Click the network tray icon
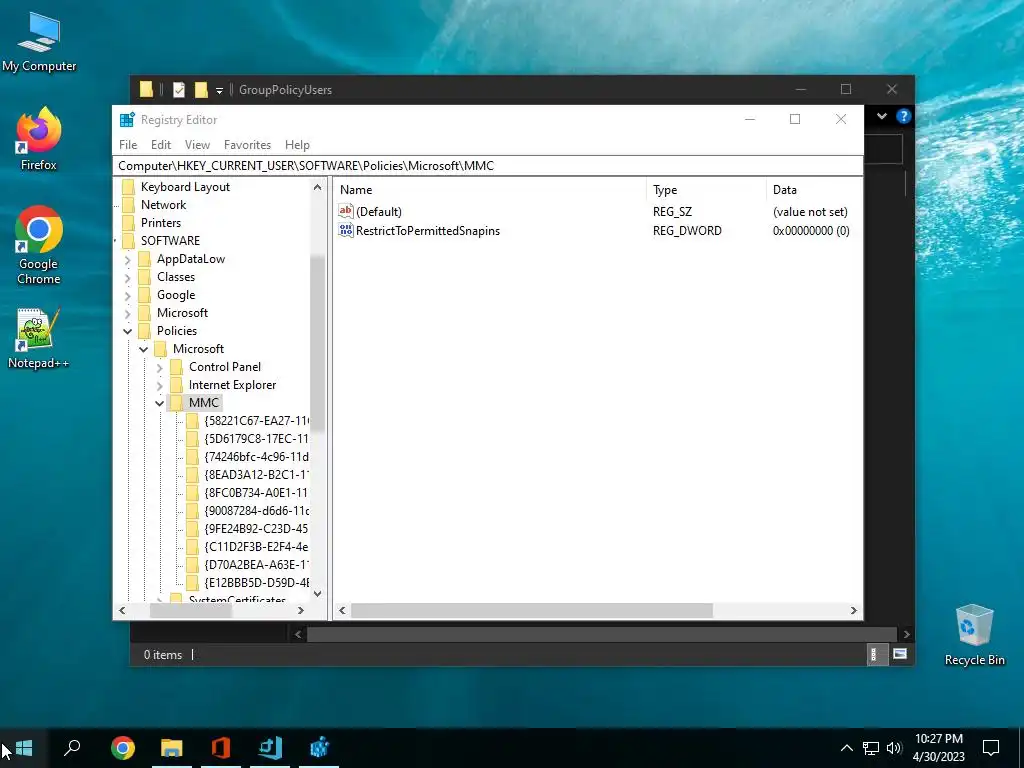This screenshot has height=768, width=1024. click(x=871, y=748)
